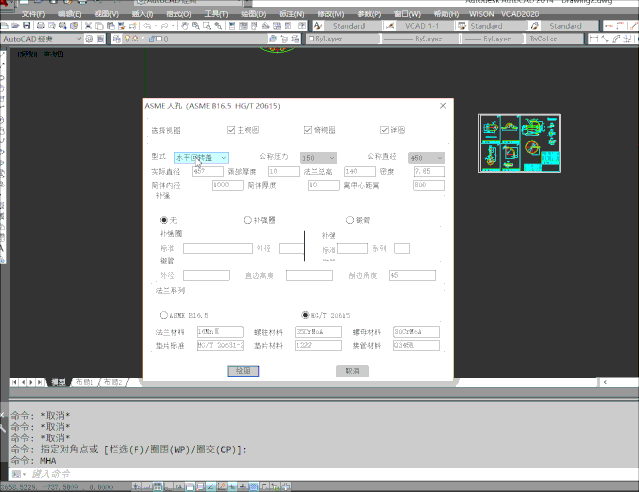This screenshot has height=492, width=639.
Task: Toggle the 主视图 checkbox
Action: (231, 130)
